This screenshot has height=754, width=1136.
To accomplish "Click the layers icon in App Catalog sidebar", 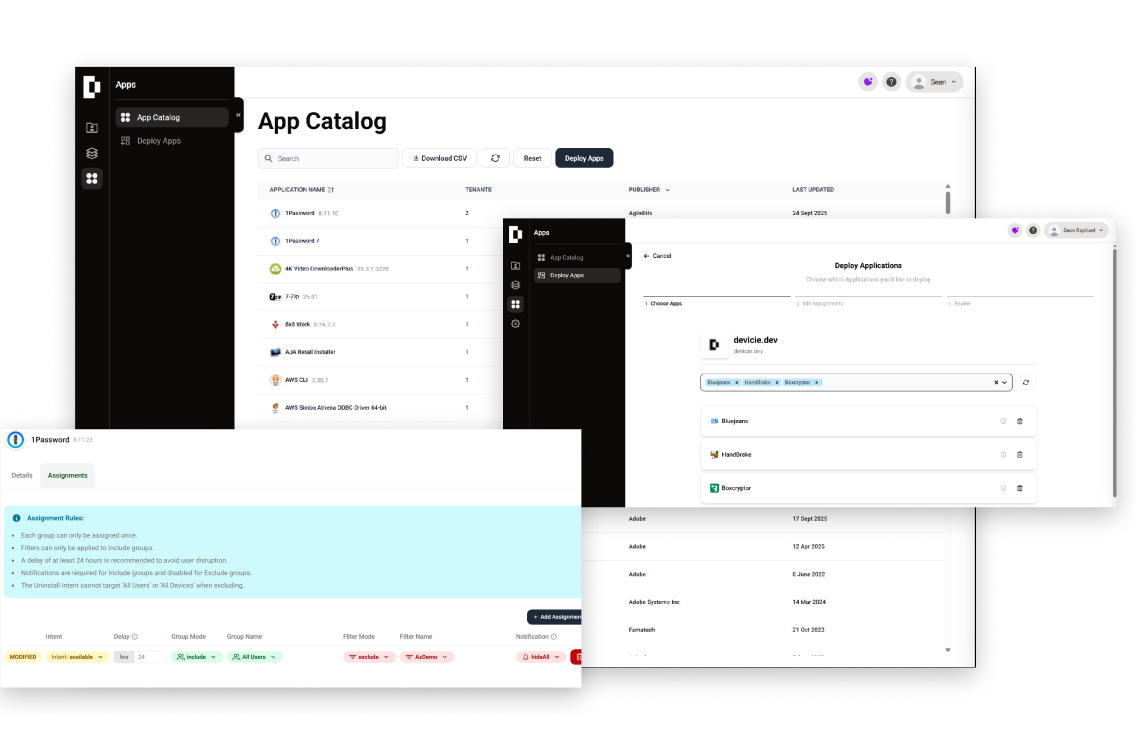I will click(x=92, y=153).
